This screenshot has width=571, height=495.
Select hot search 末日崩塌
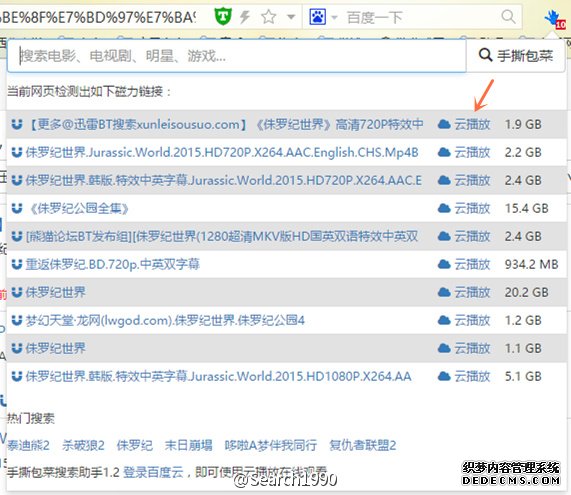click(x=189, y=445)
